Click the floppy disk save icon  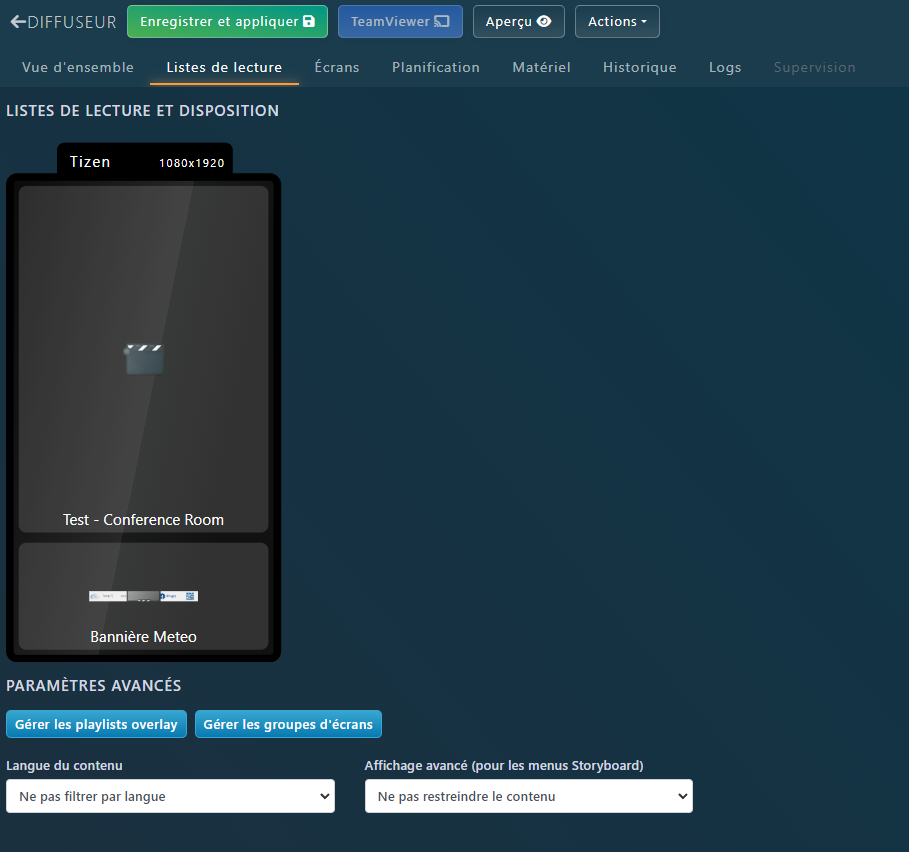coord(309,22)
